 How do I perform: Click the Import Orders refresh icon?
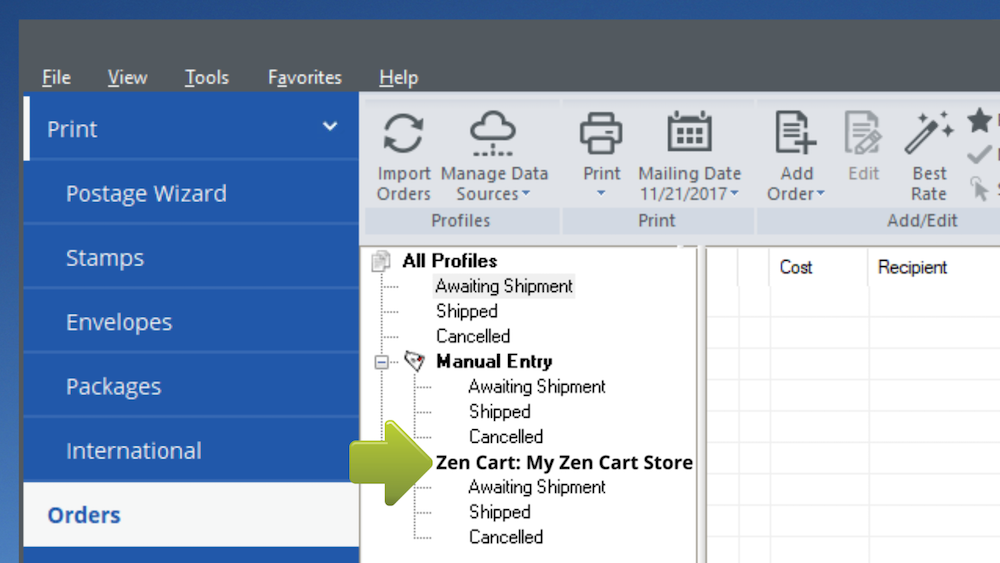pyautogui.click(x=403, y=133)
